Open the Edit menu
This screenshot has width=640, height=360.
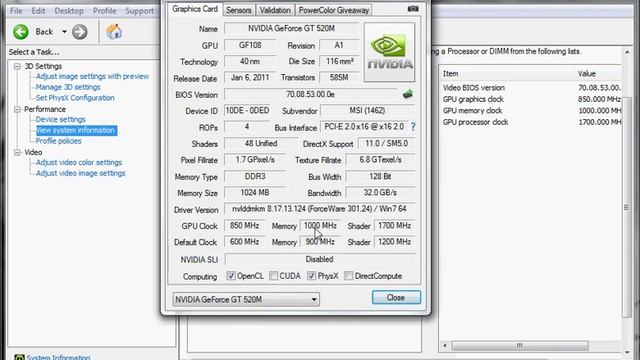pyautogui.click(x=38, y=11)
